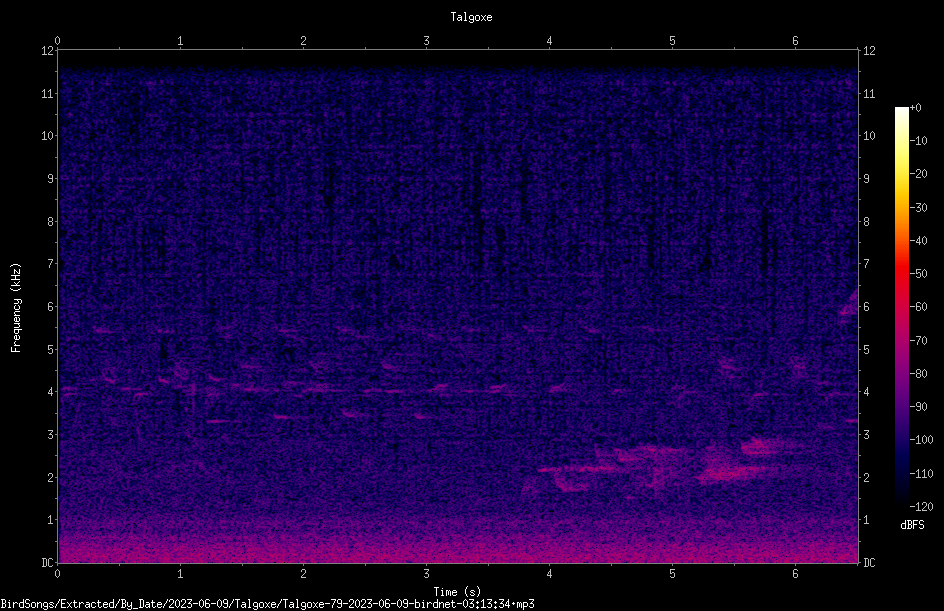The image size is (944, 611).
Task: Click the "10" tick on the right frequency axis
Action: click(x=869, y=136)
